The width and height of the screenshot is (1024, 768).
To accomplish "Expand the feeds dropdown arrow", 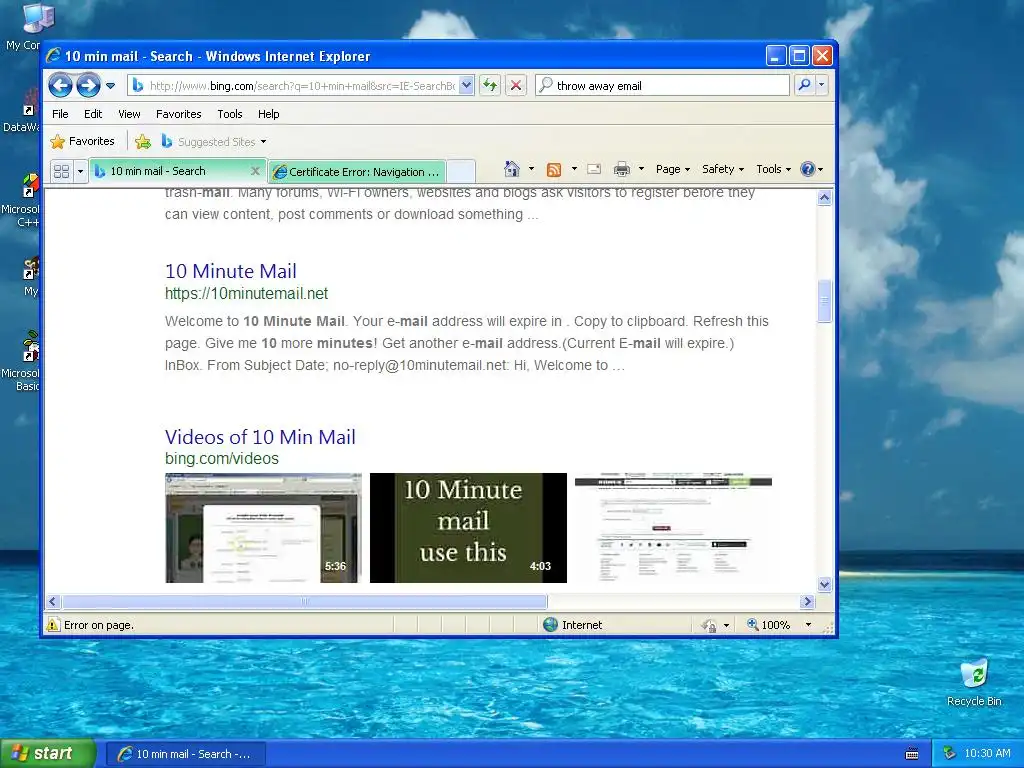I will 574,169.
